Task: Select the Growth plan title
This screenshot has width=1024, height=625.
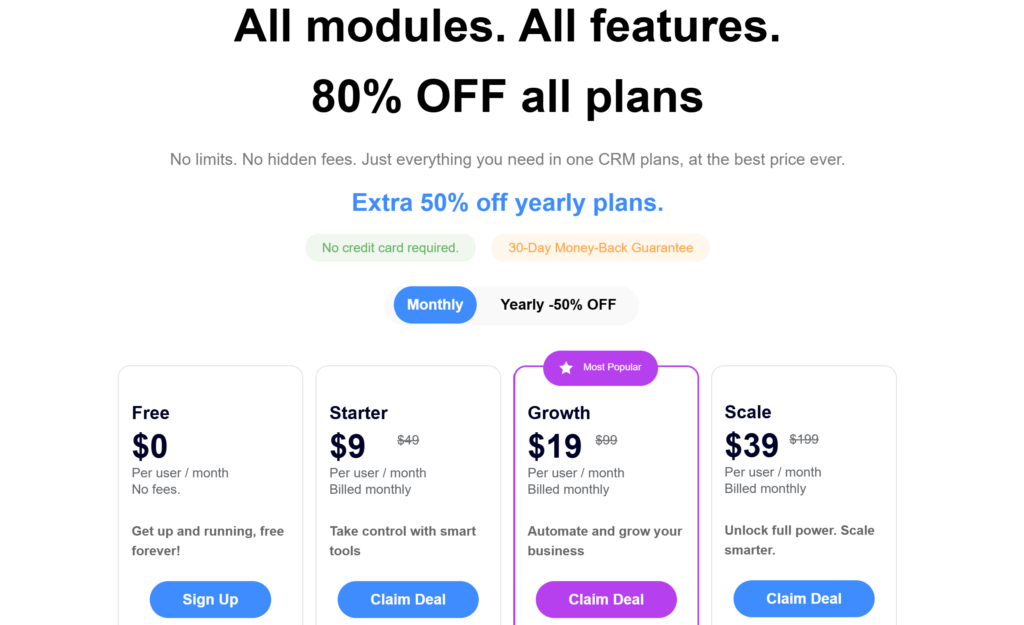Action: pyautogui.click(x=559, y=413)
